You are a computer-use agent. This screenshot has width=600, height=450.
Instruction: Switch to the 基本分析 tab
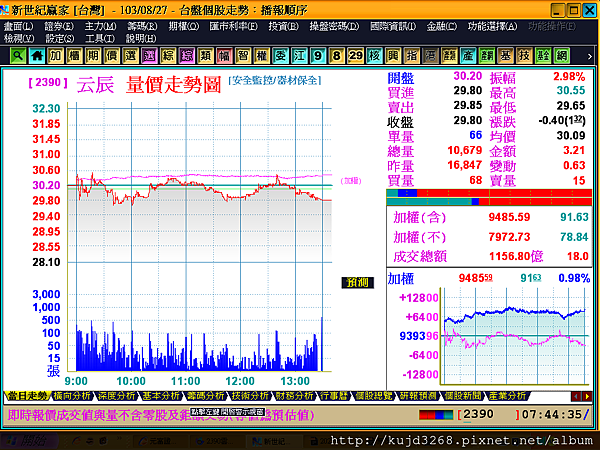click(161, 396)
